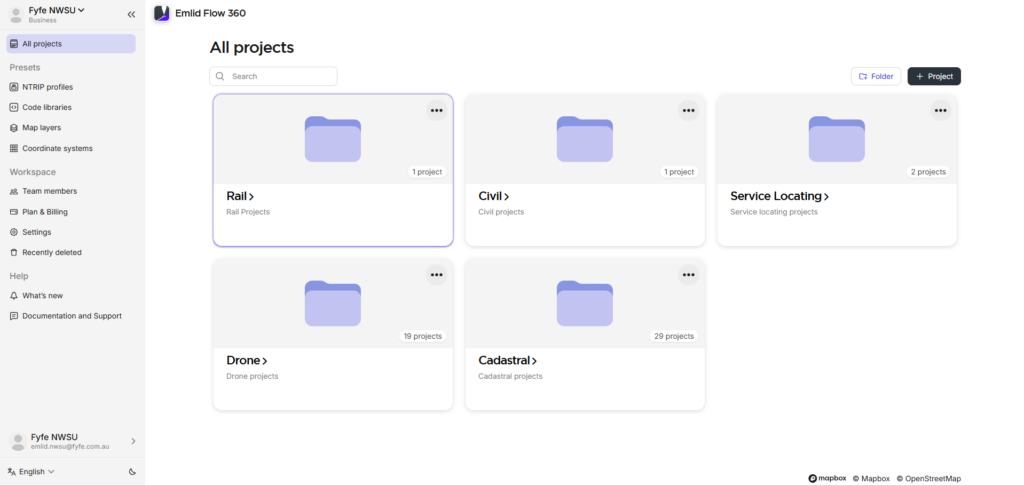
Task: Open the Rail folder three-dot menu
Action: tap(437, 110)
